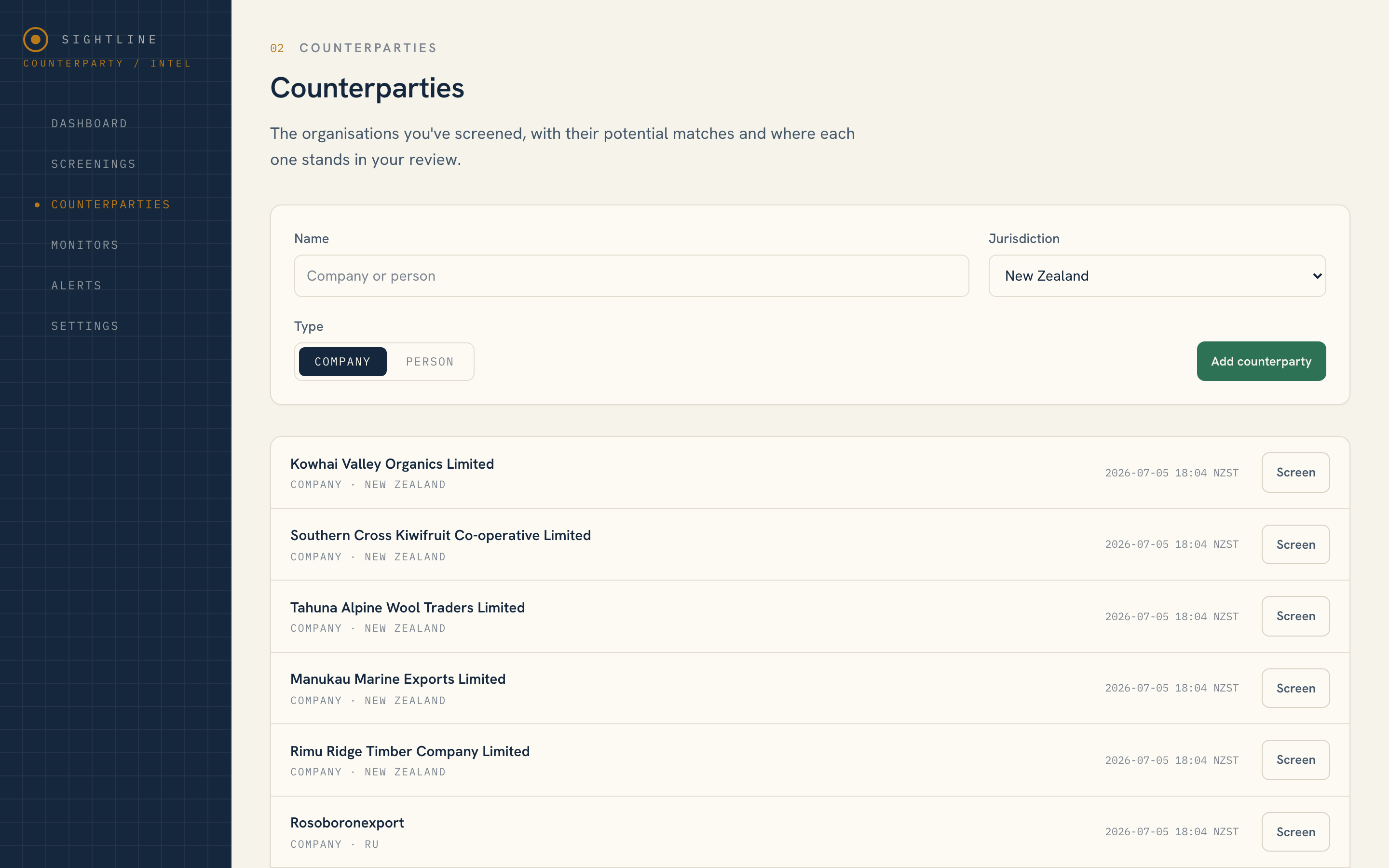Click the Counterparties page heading

coord(368,88)
